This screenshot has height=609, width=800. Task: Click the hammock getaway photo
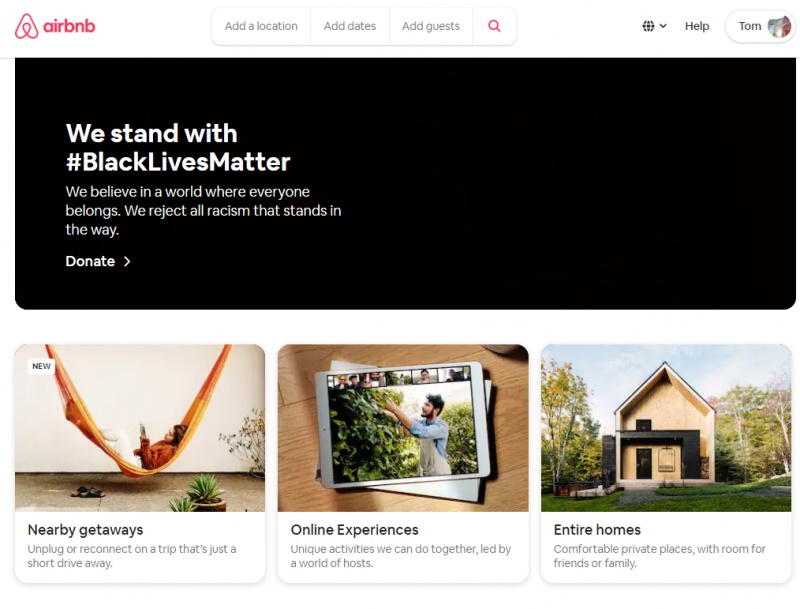(140, 428)
